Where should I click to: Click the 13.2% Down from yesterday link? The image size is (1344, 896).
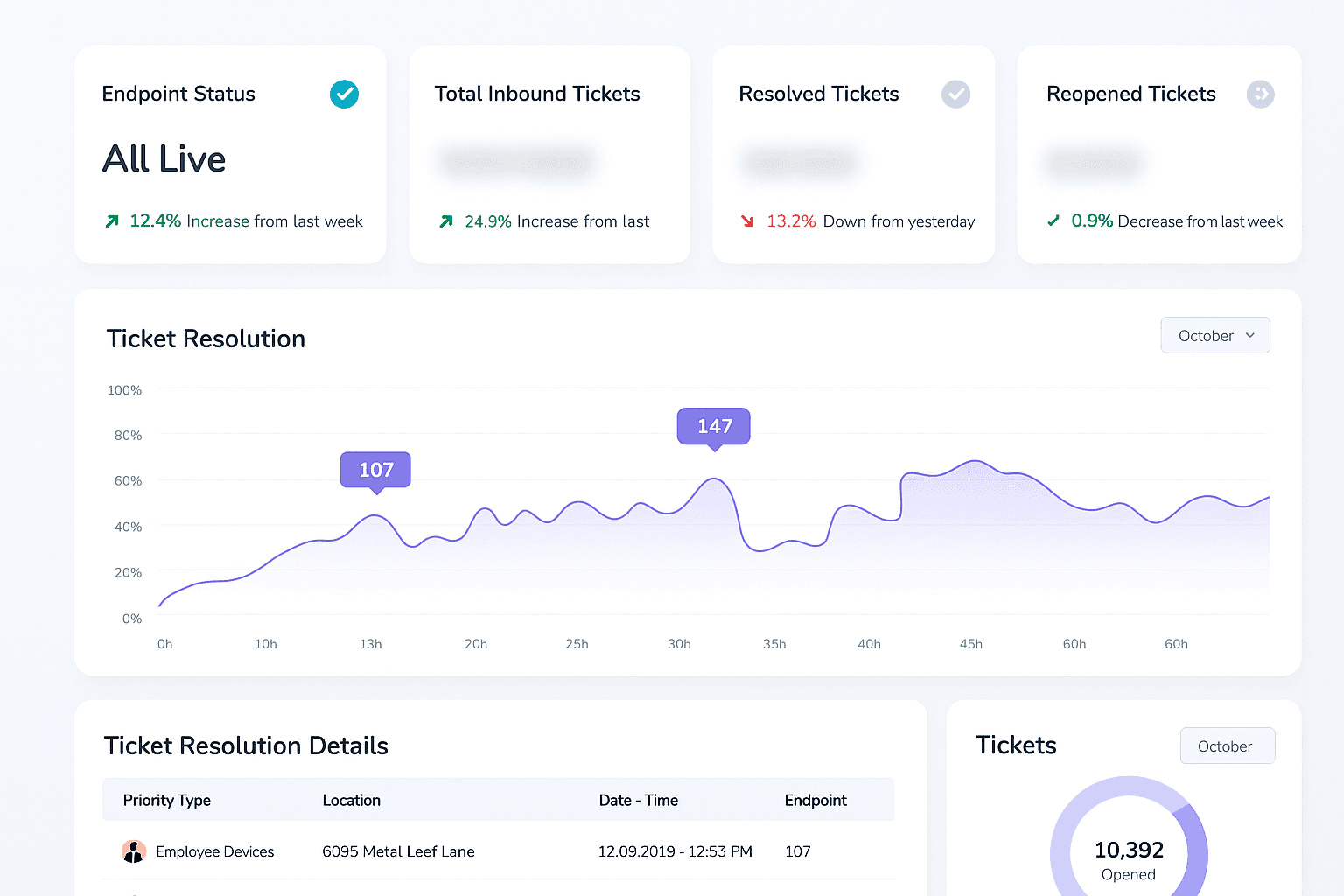point(871,220)
